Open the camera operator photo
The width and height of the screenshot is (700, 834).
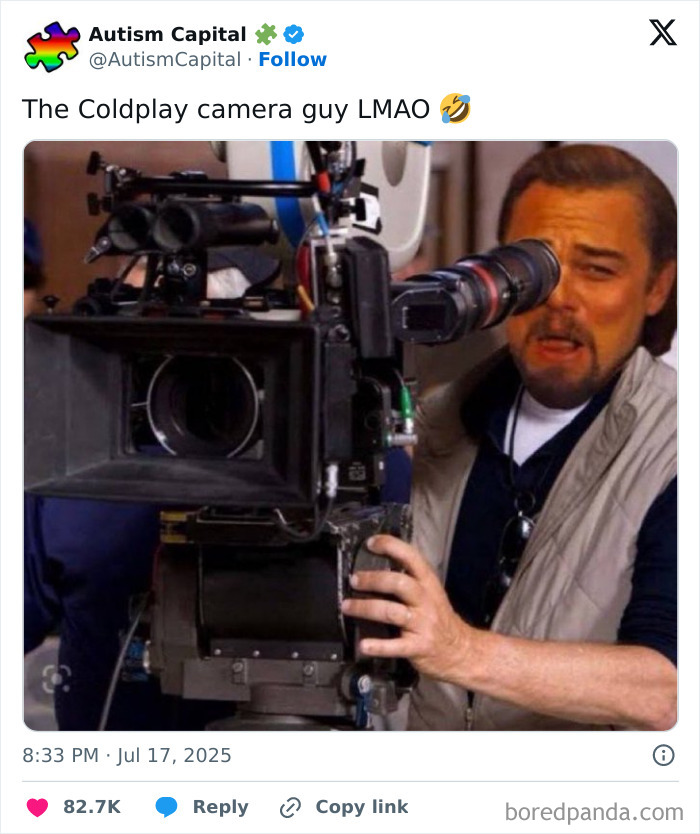coord(351,435)
